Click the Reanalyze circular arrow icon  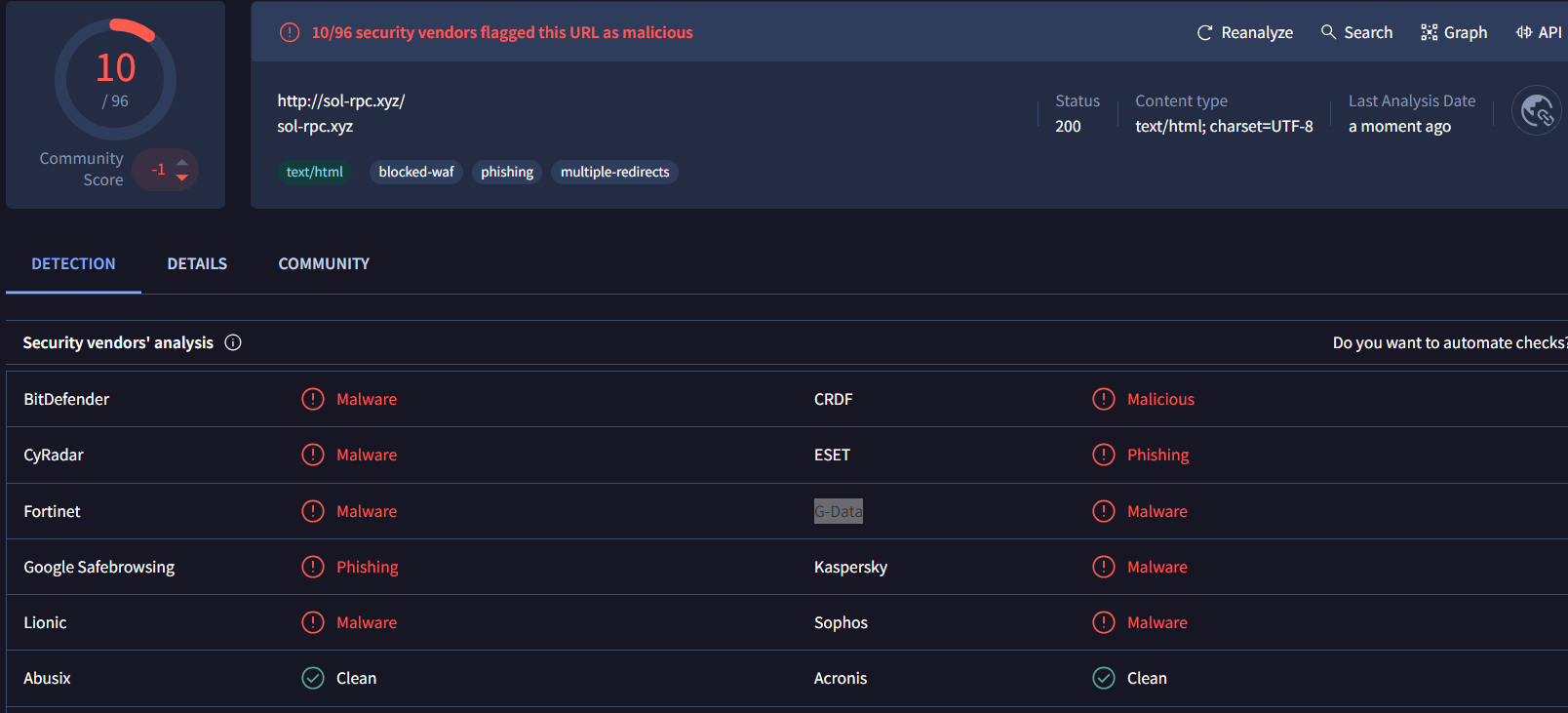tap(1205, 32)
